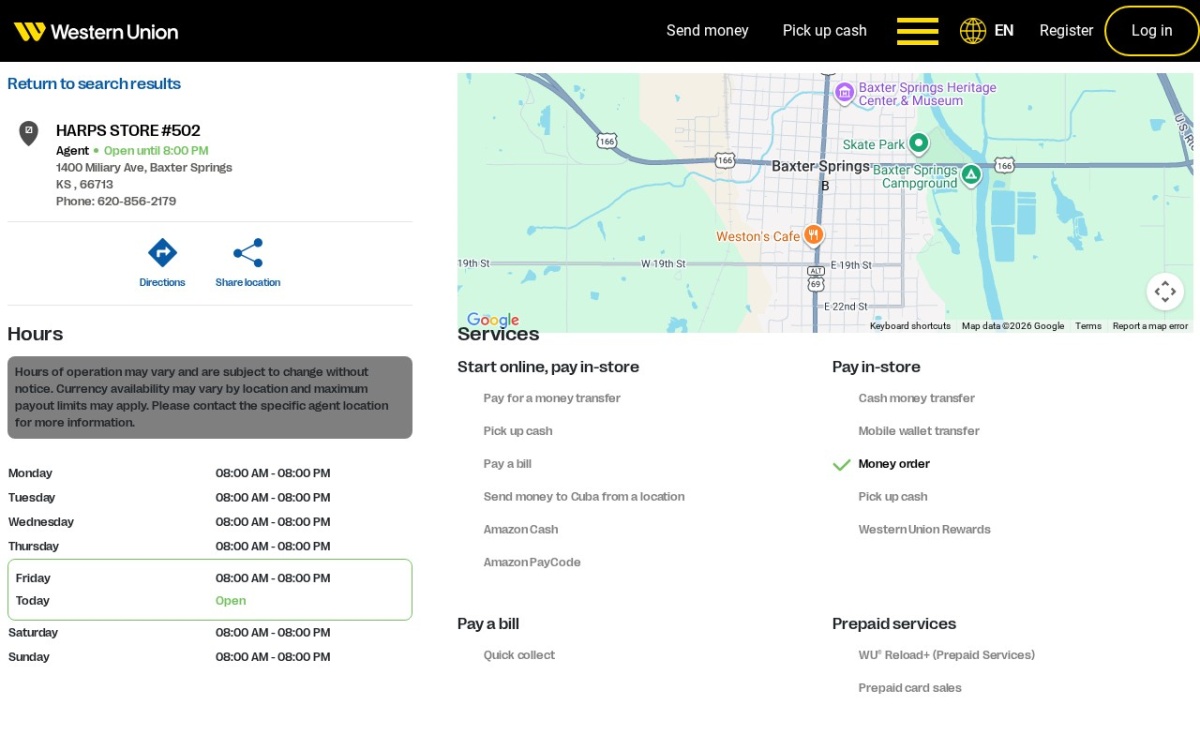Click Weston's Cafe restaurant marker

[x=813, y=236]
